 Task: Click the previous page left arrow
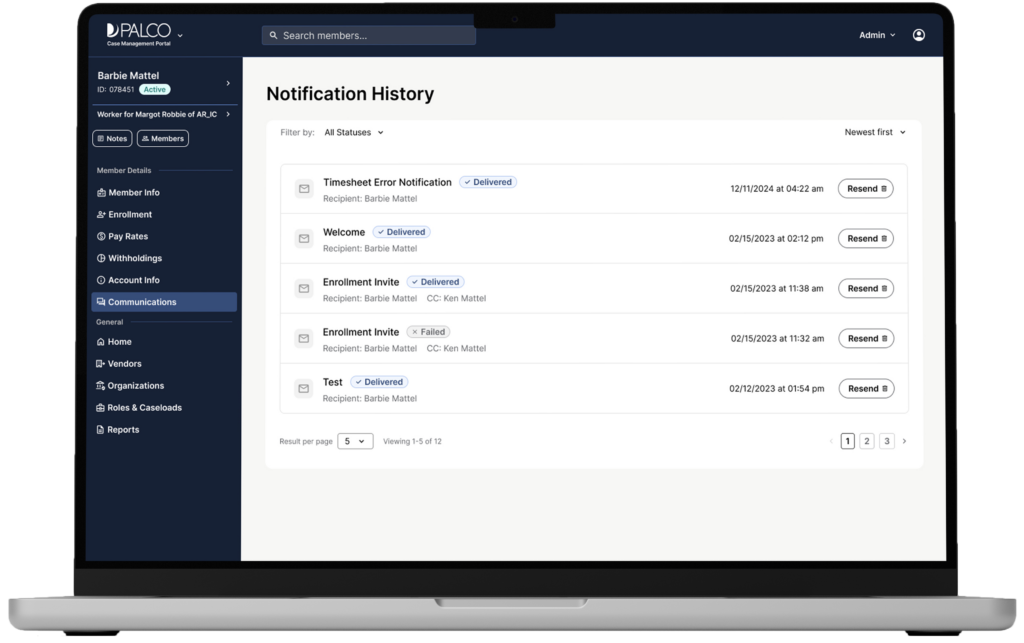(830, 441)
